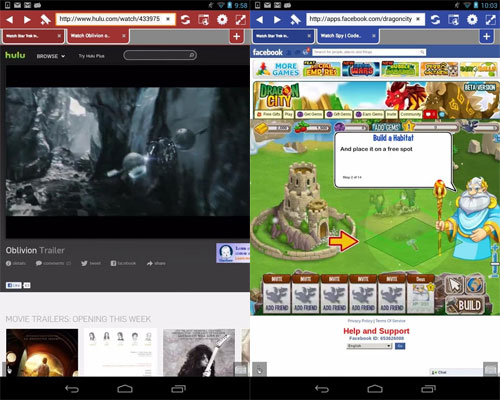Add a new tab in blue browser
The height and width of the screenshot is (400, 500).
point(486,36)
